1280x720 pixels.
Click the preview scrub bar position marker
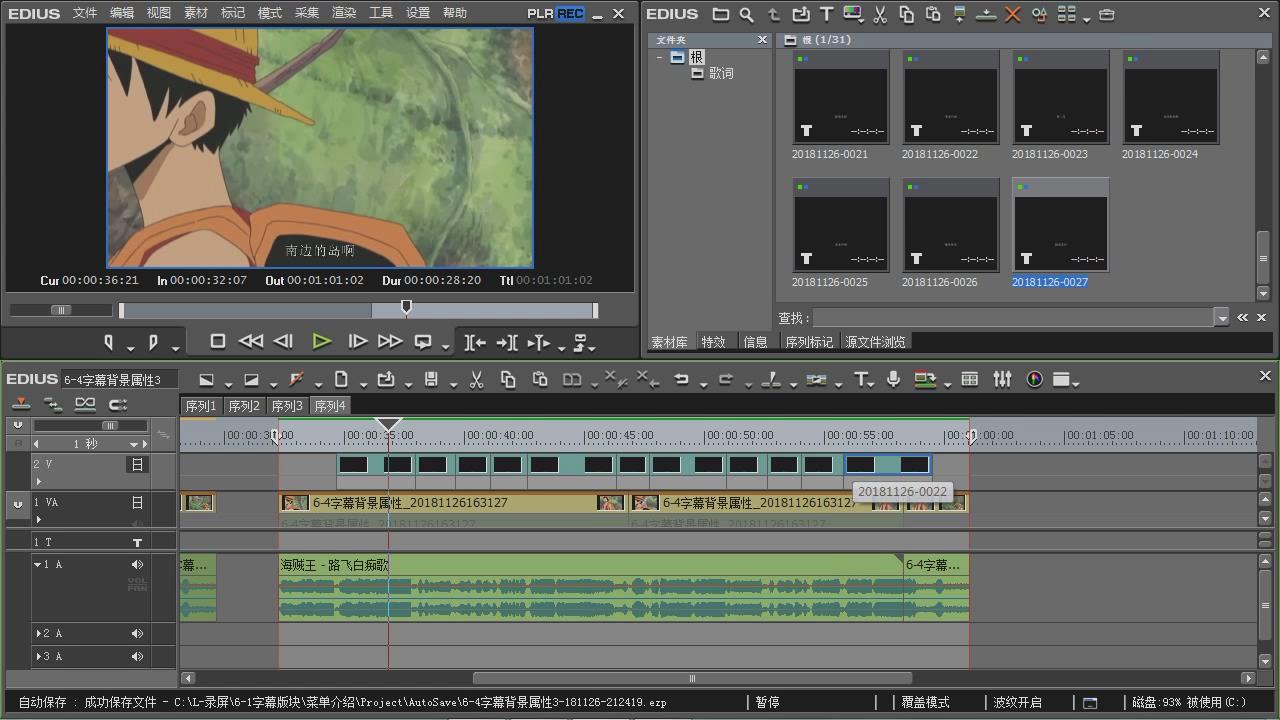pyautogui.click(x=406, y=307)
